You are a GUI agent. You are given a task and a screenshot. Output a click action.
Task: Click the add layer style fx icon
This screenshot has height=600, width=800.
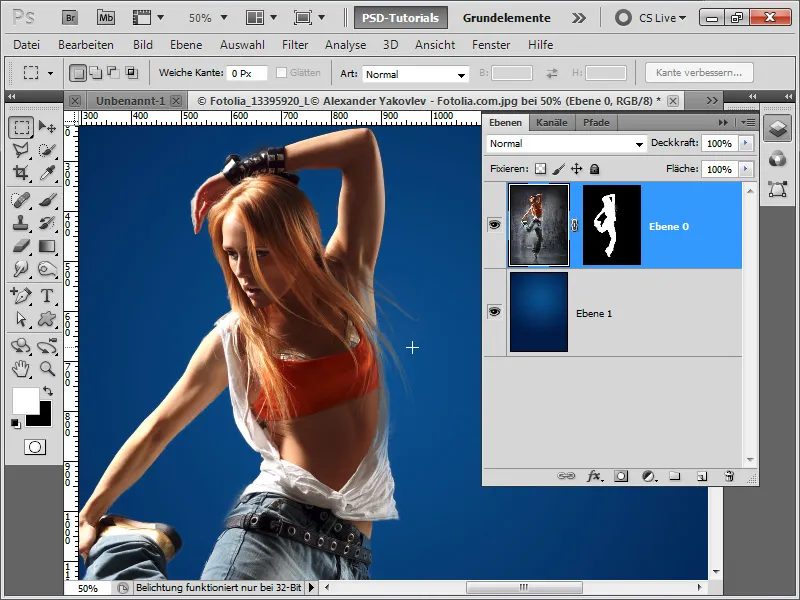(x=594, y=476)
